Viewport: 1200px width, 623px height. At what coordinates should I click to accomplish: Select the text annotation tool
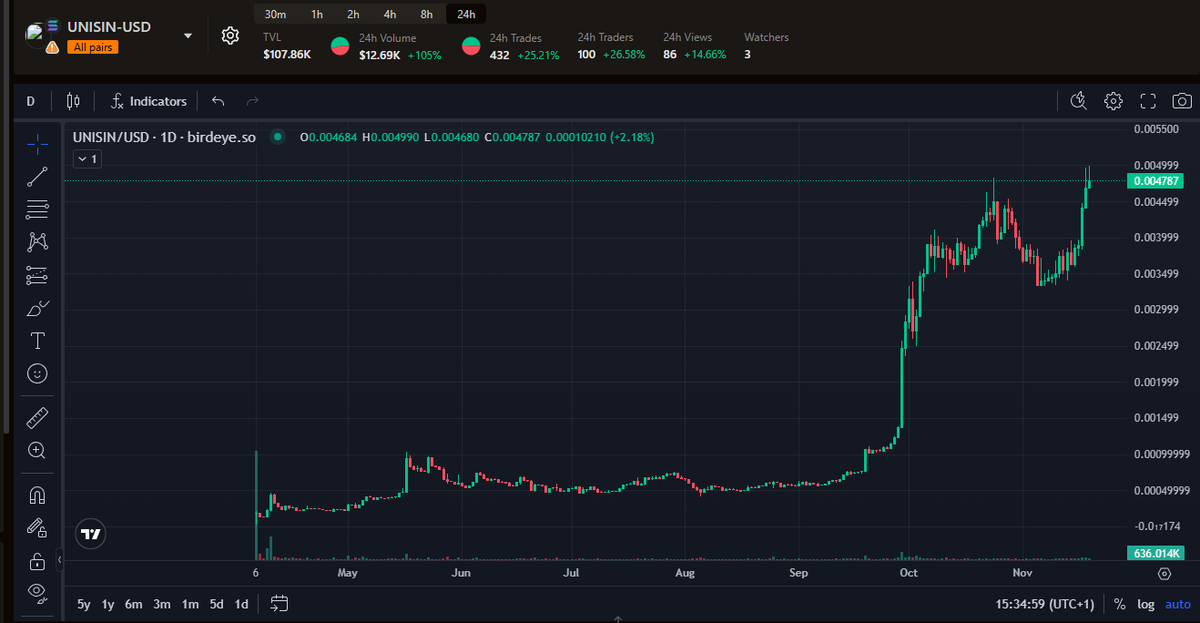tap(37, 340)
